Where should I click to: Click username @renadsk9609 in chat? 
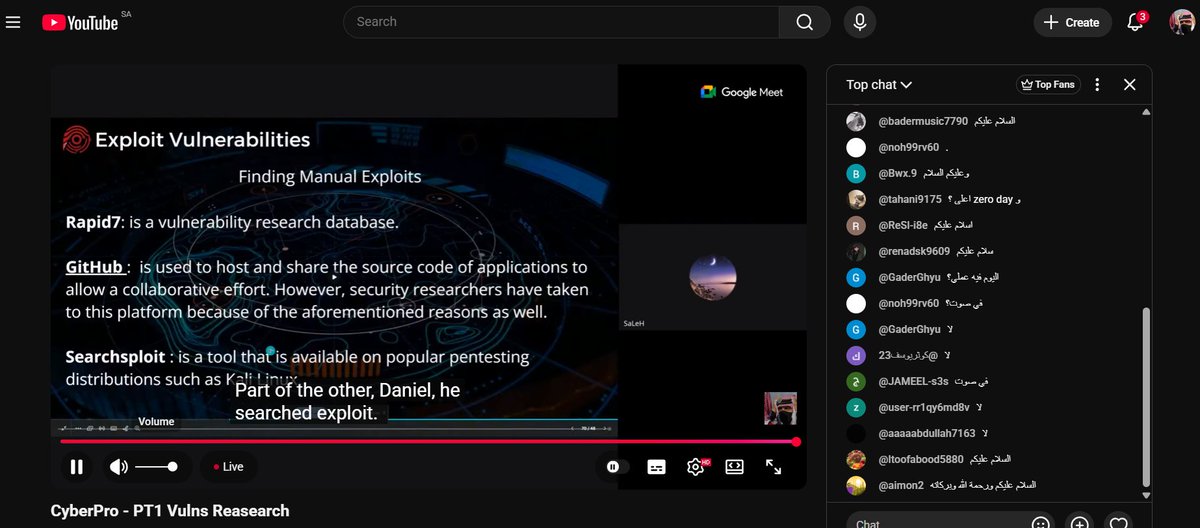coord(914,251)
